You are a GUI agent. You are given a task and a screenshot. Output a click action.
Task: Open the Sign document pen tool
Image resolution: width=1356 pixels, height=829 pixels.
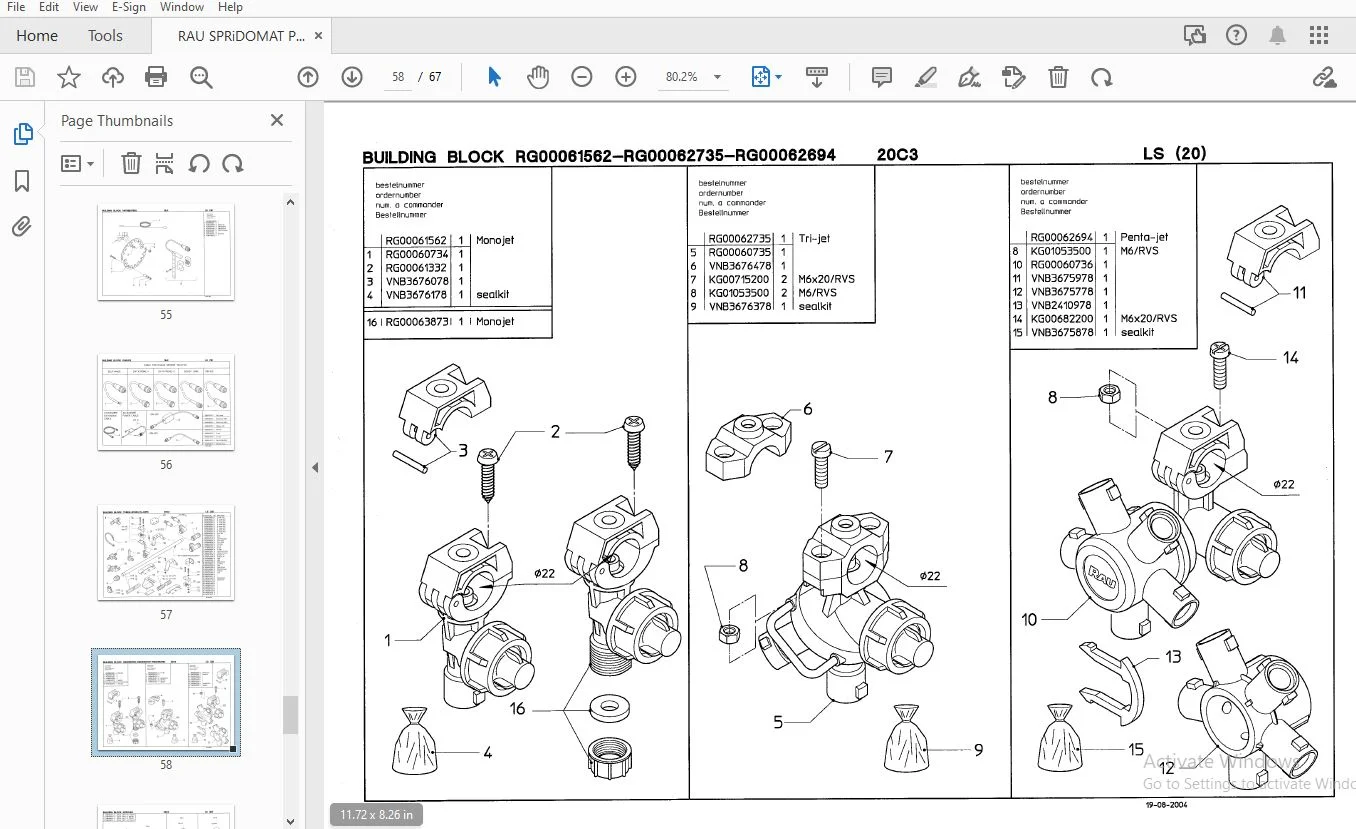pyautogui.click(x=969, y=77)
